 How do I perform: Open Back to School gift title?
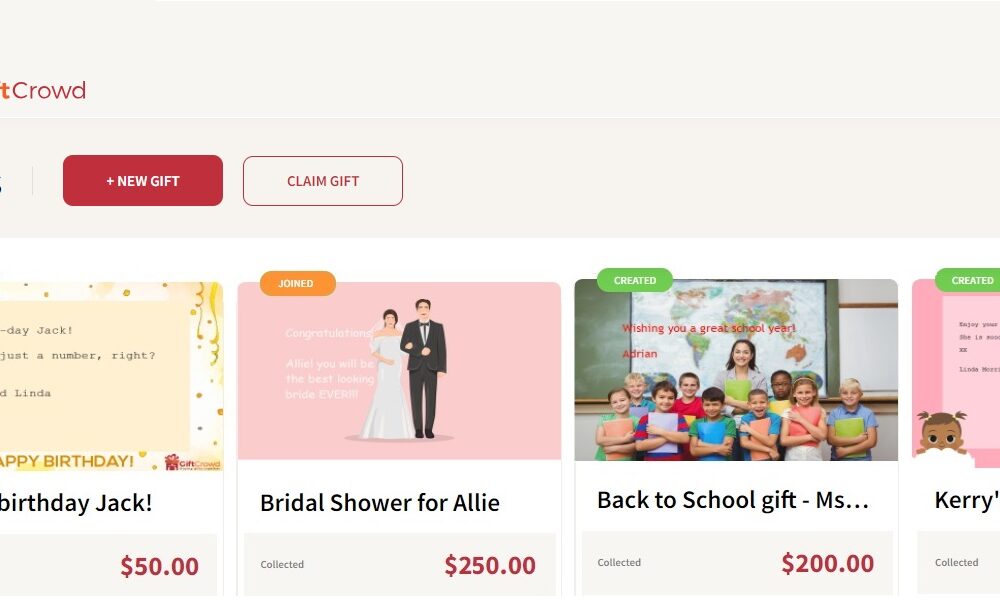733,500
